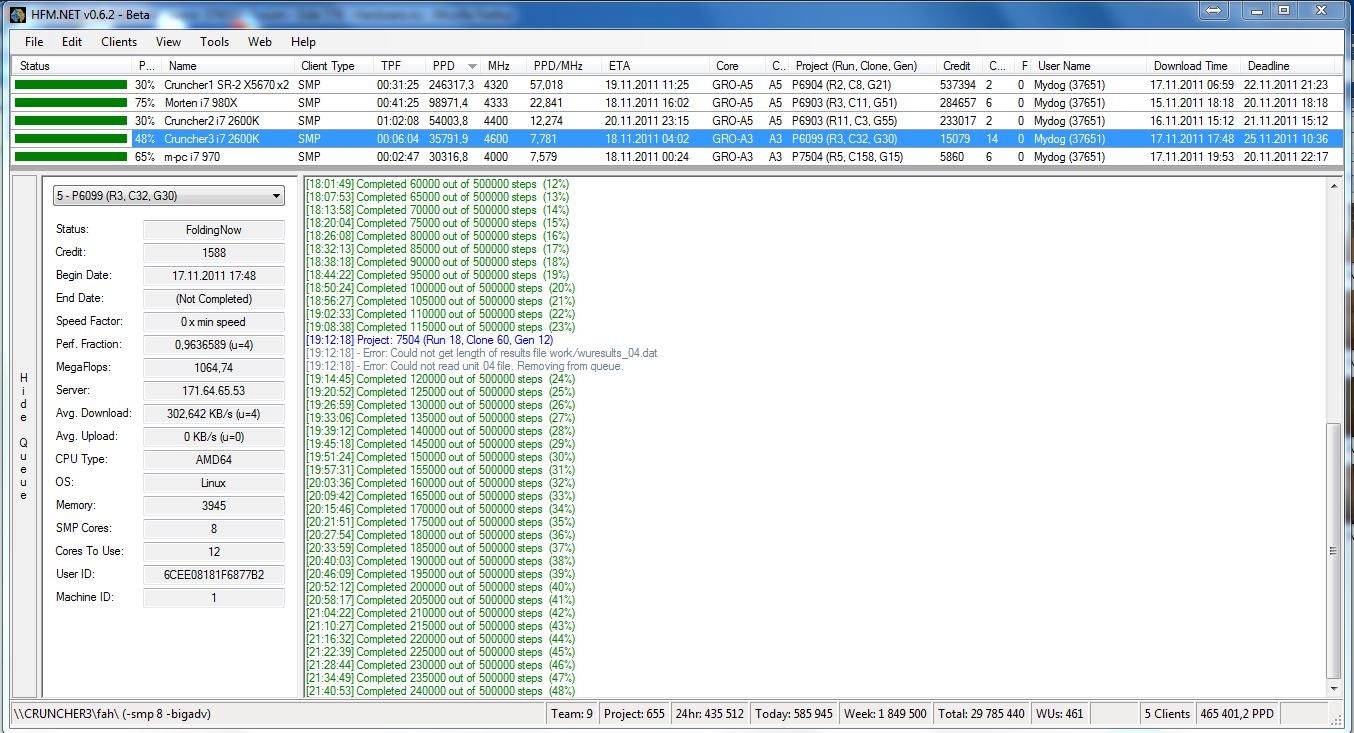The height and width of the screenshot is (733, 1354).
Task: Sort by Project (Run, Clone, Gen) header
Action: tap(862, 66)
